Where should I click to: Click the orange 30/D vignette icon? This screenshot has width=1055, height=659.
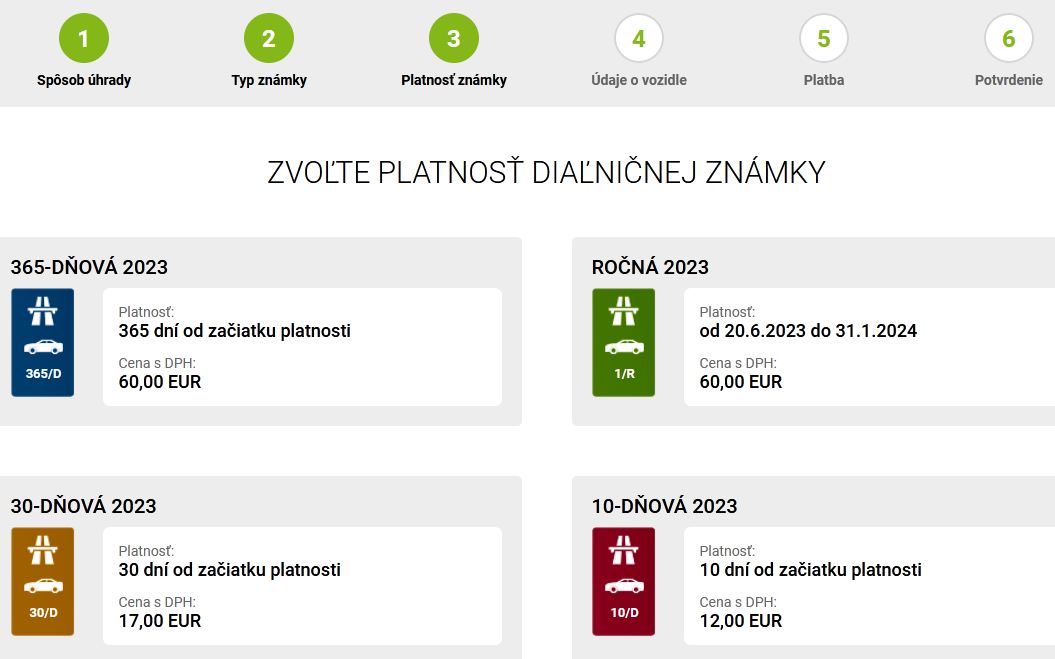pos(42,581)
